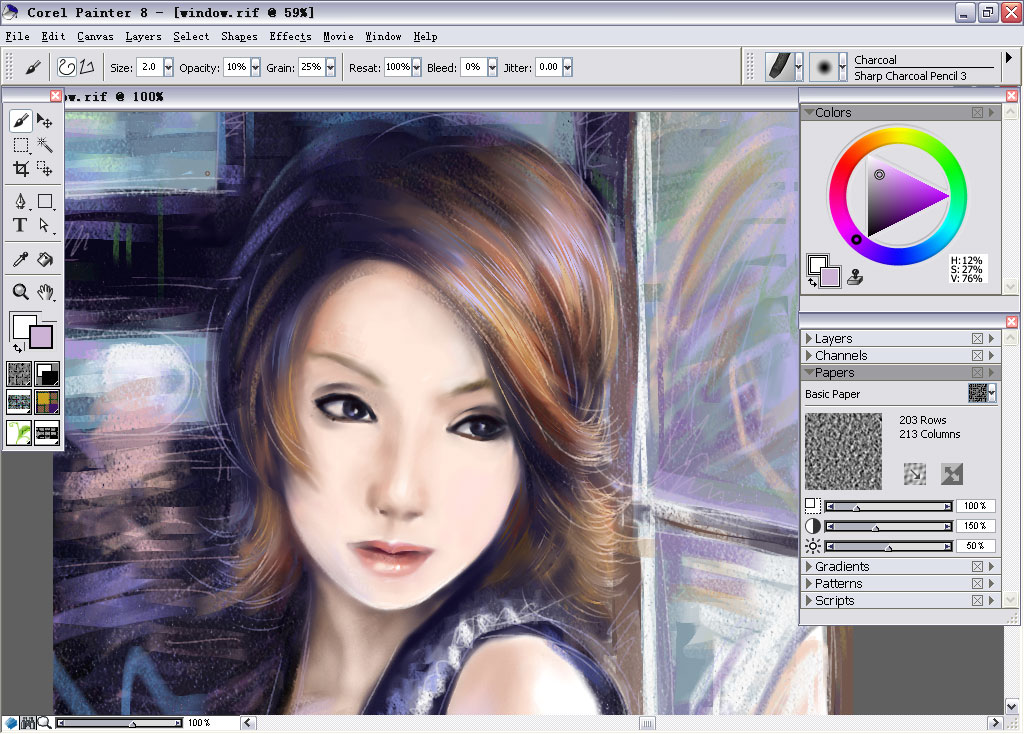Hide the Layers palette using its X box

(x=977, y=338)
